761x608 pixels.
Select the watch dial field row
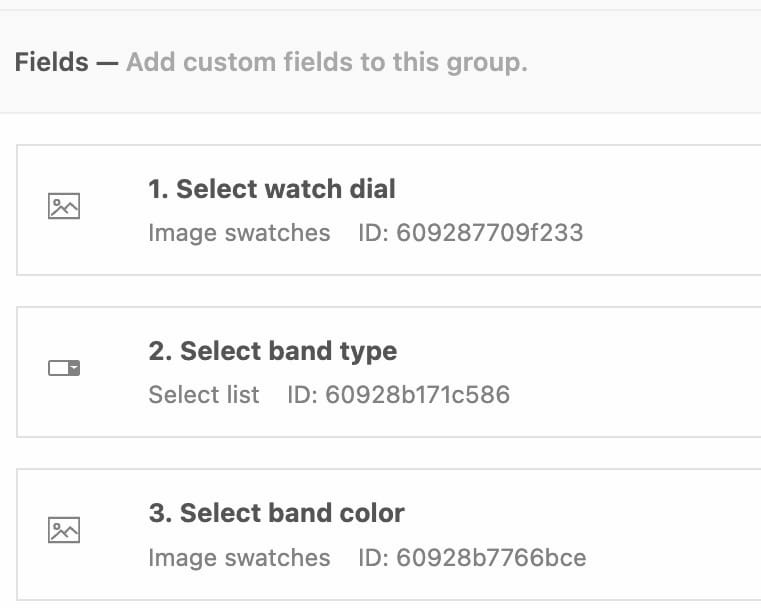[x=388, y=210]
